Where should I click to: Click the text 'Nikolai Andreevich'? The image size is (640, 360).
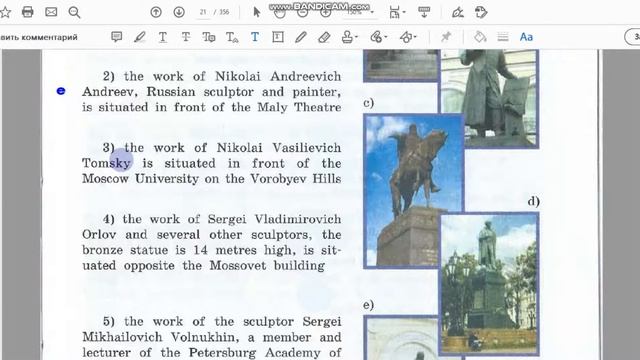(x=278, y=76)
